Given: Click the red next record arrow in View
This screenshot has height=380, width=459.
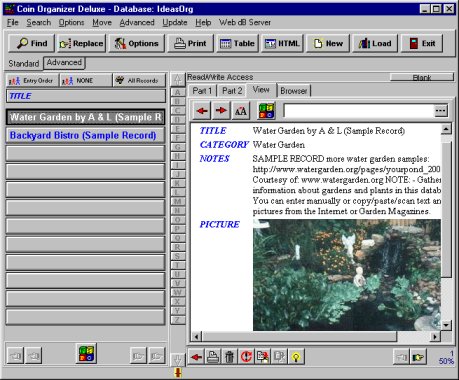Looking at the screenshot, I should pos(221,111).
